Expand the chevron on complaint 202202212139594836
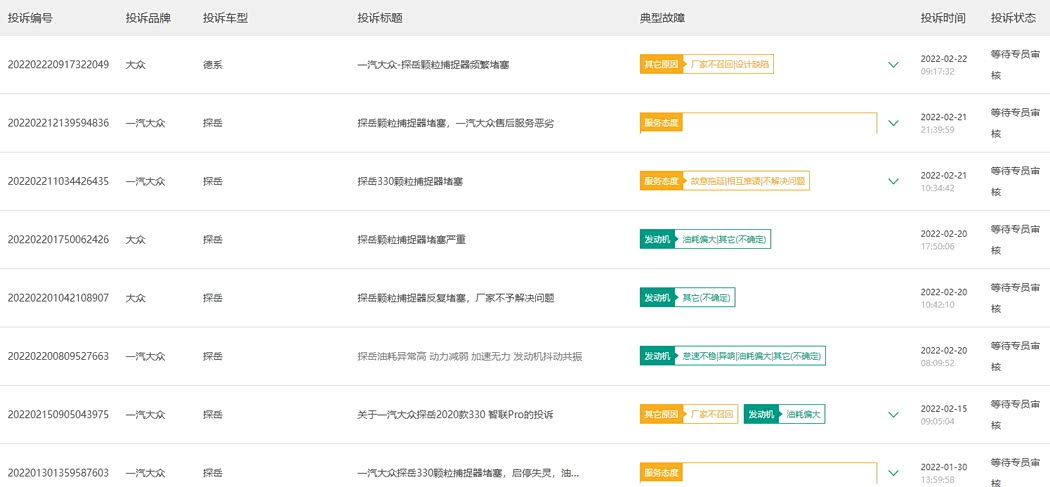The width and height of the screenshot is (1050, 487). (893, 123)
